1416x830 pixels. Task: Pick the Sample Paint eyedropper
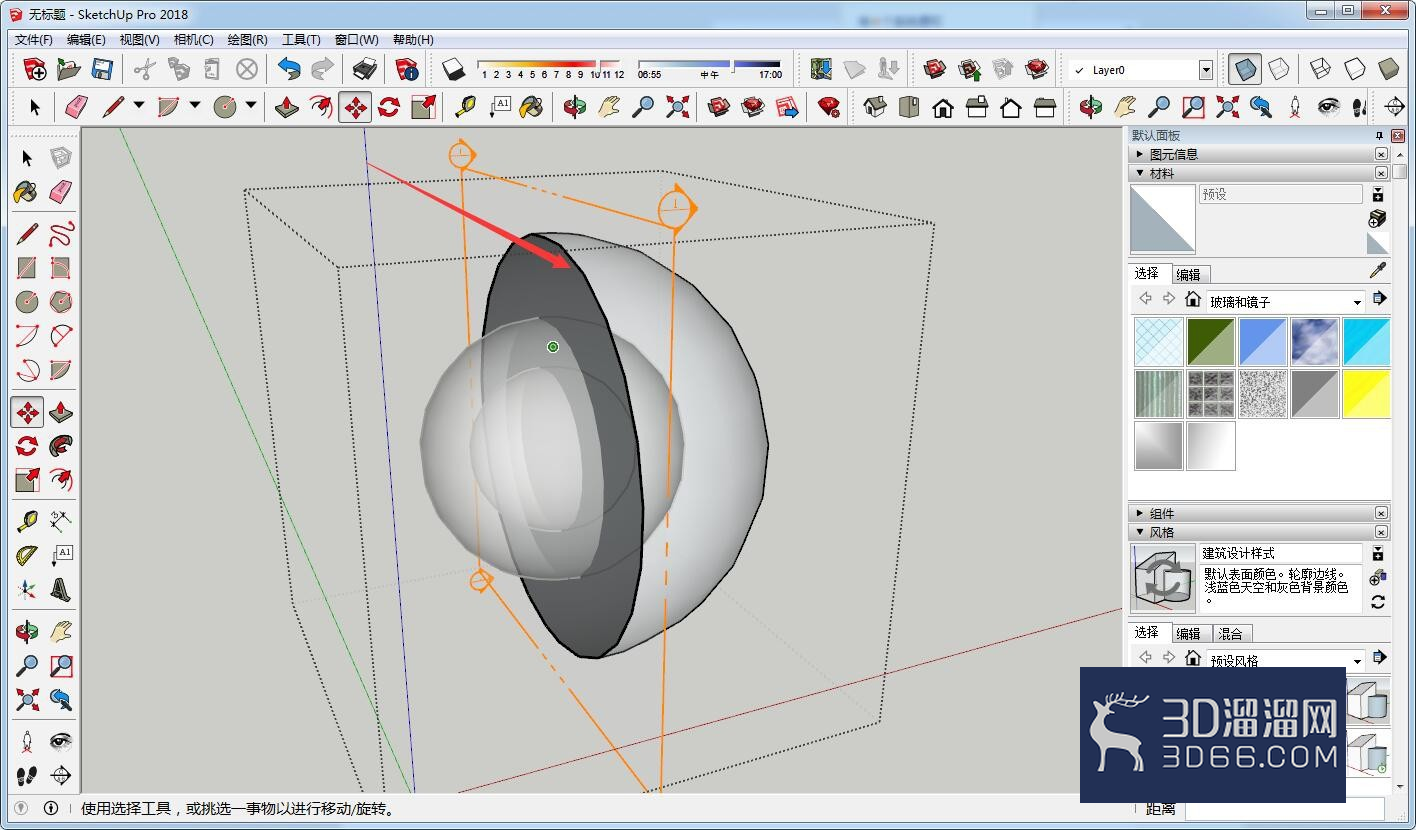[x=1378, y=271]
